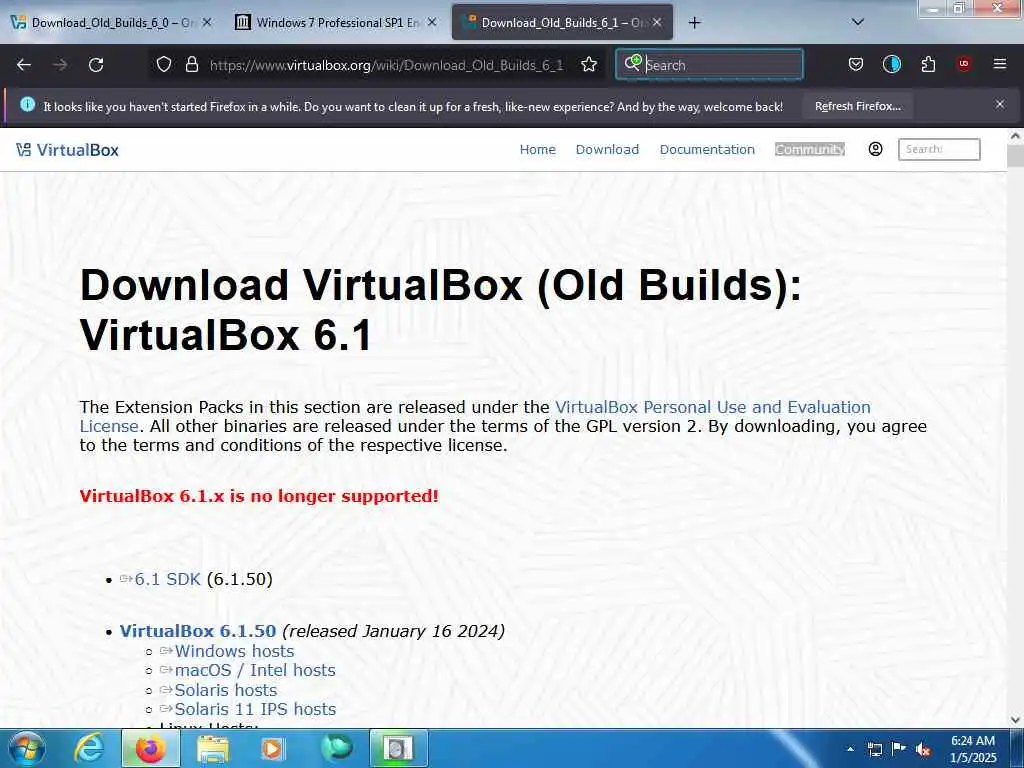Open the Firefox hamburger menu

pos(999,64)
